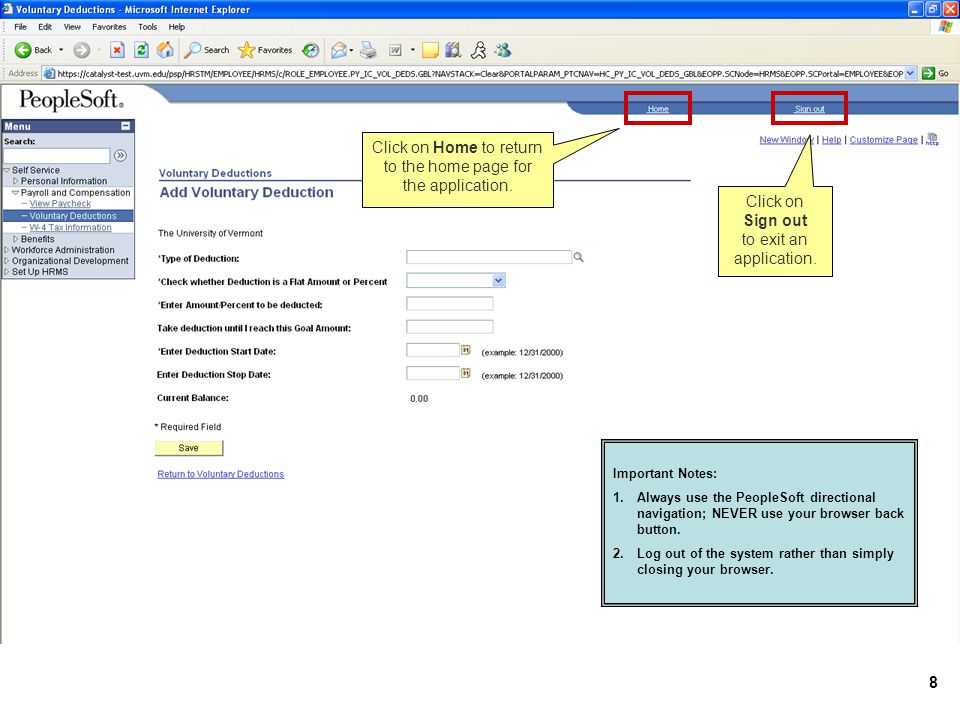The image size is (960, 720).
Task: Open the AIM running-man icon
Action: (x=478, y=50)
